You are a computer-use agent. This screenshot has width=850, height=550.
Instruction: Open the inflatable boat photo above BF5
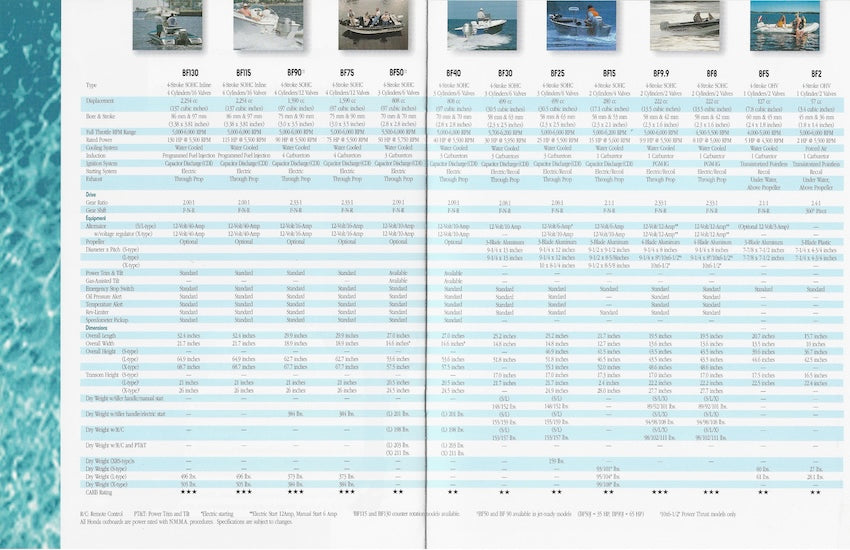click(785, 25)
